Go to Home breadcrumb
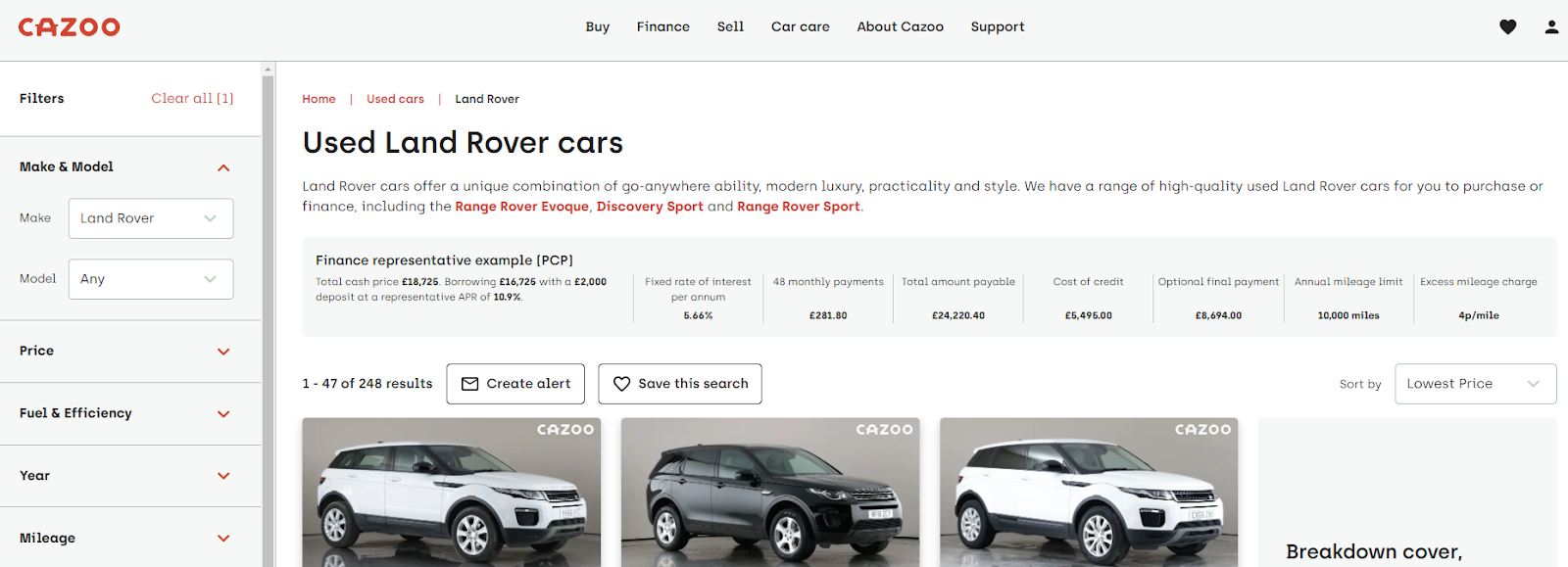The image size is (1568, 567). pyautogui.click(x=318, y=99)
